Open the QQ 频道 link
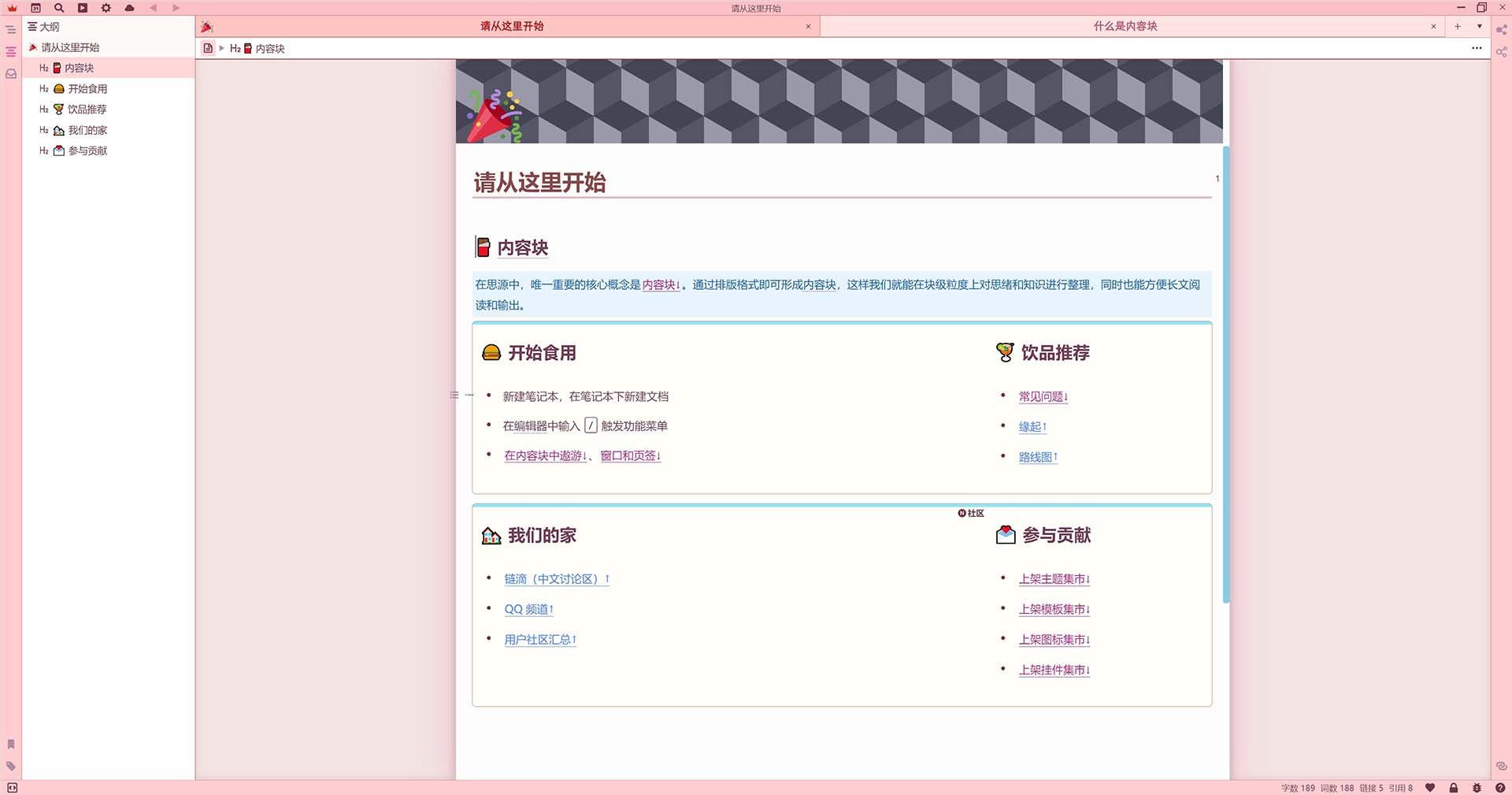Image resolution: width=1512 pixels, height=795 pixels. 528,608
